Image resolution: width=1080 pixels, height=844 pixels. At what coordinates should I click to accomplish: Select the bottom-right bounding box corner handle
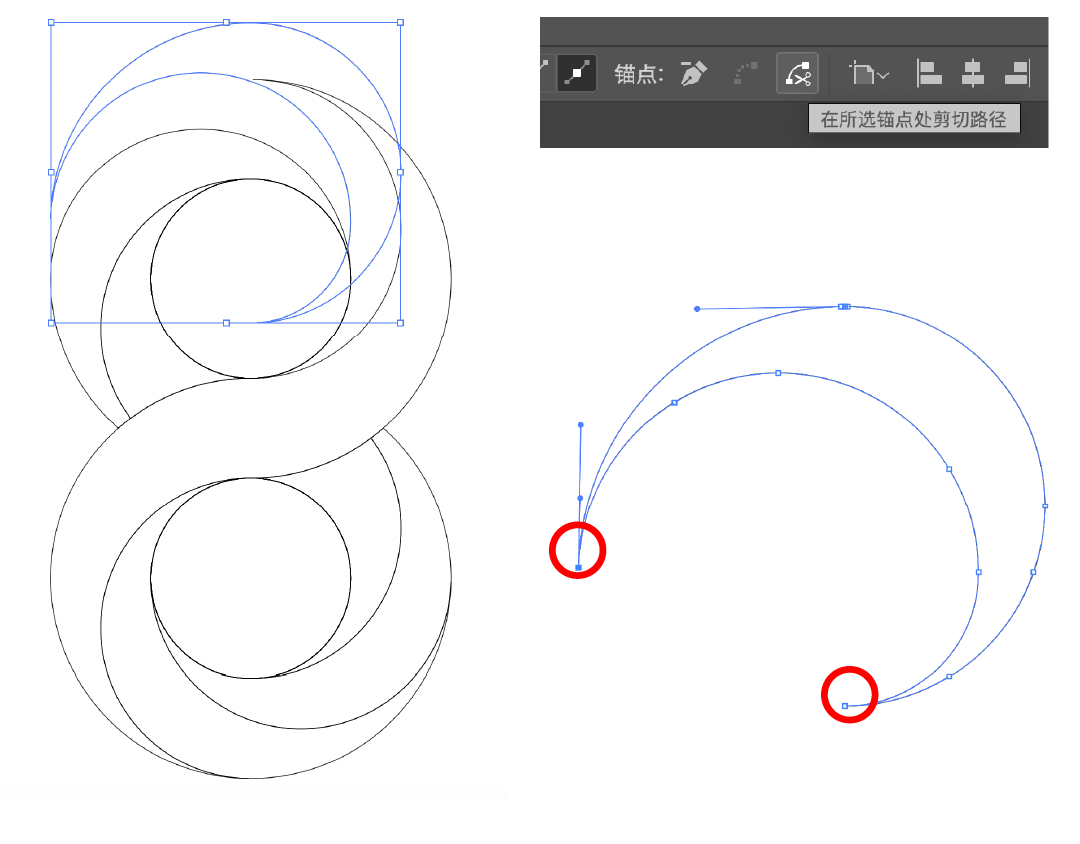tap(400, 323)
